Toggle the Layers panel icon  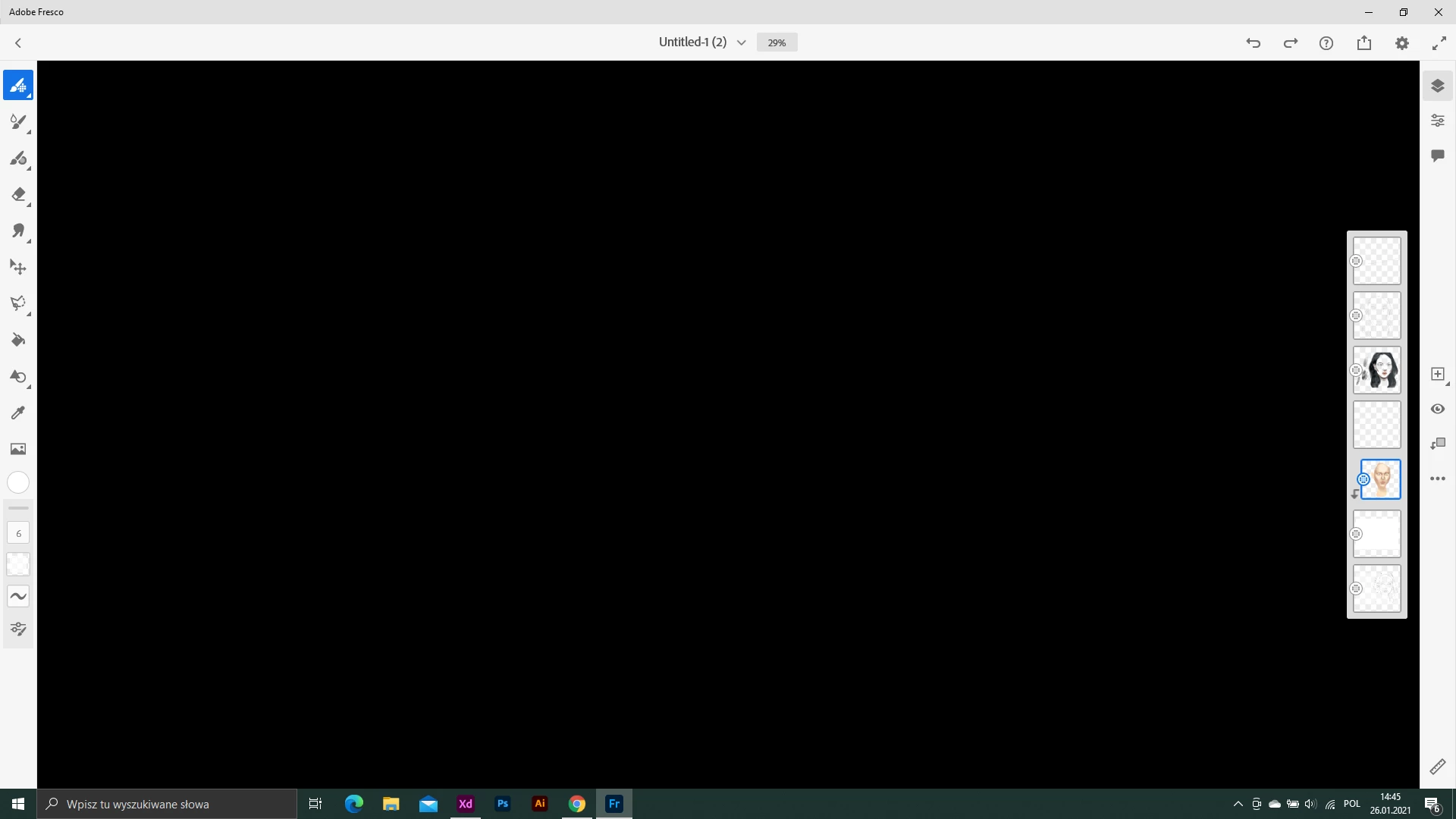coord(1438,86)
